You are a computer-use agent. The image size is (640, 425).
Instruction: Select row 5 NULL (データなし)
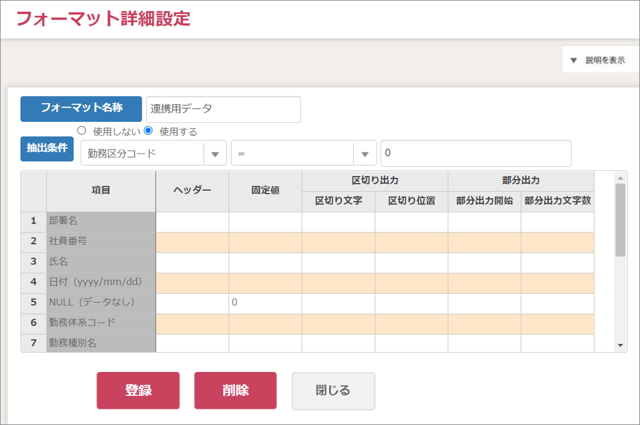[x=101, y=304]
